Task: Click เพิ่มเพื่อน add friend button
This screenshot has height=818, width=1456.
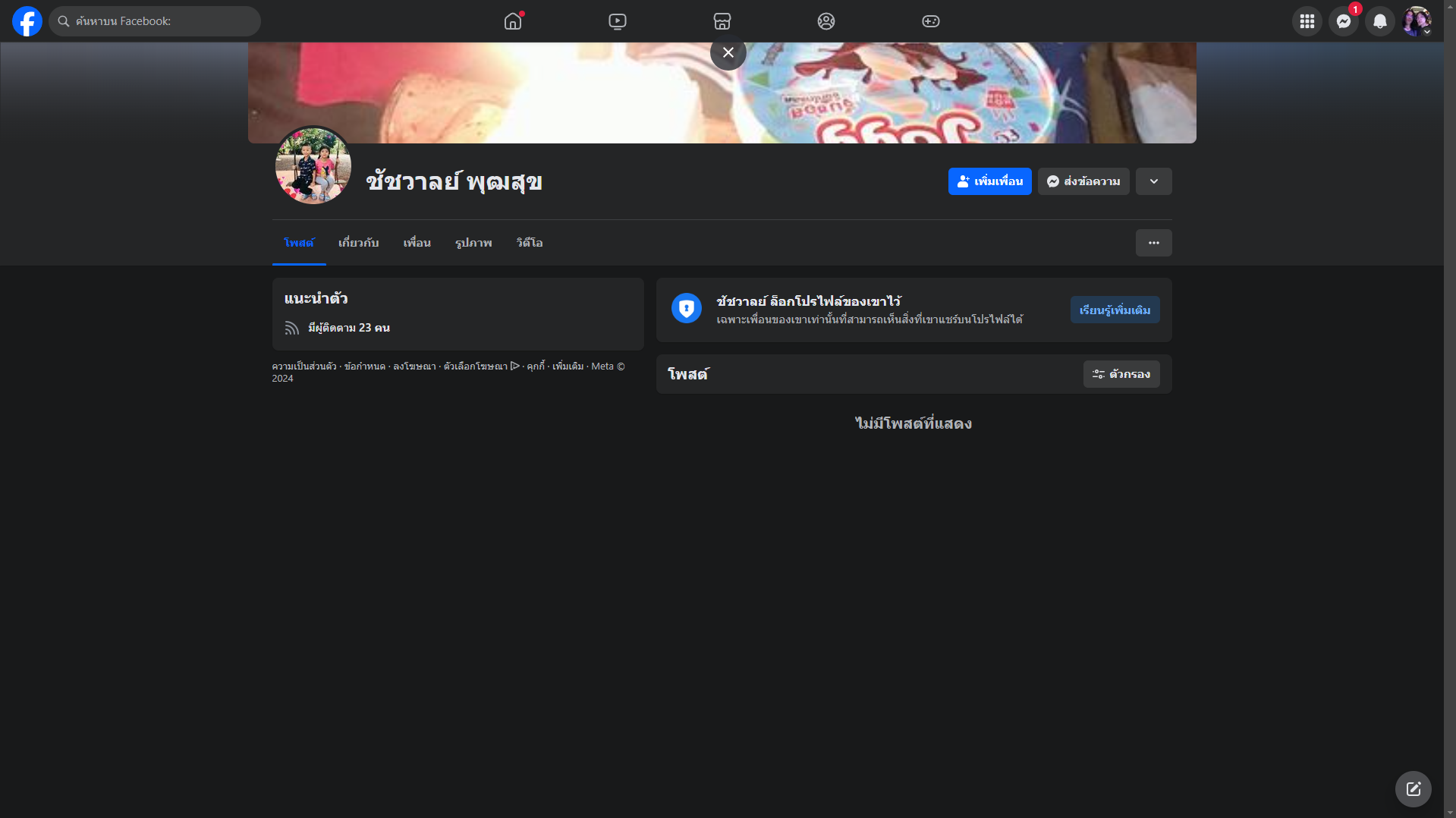Action: click(990, 181)
